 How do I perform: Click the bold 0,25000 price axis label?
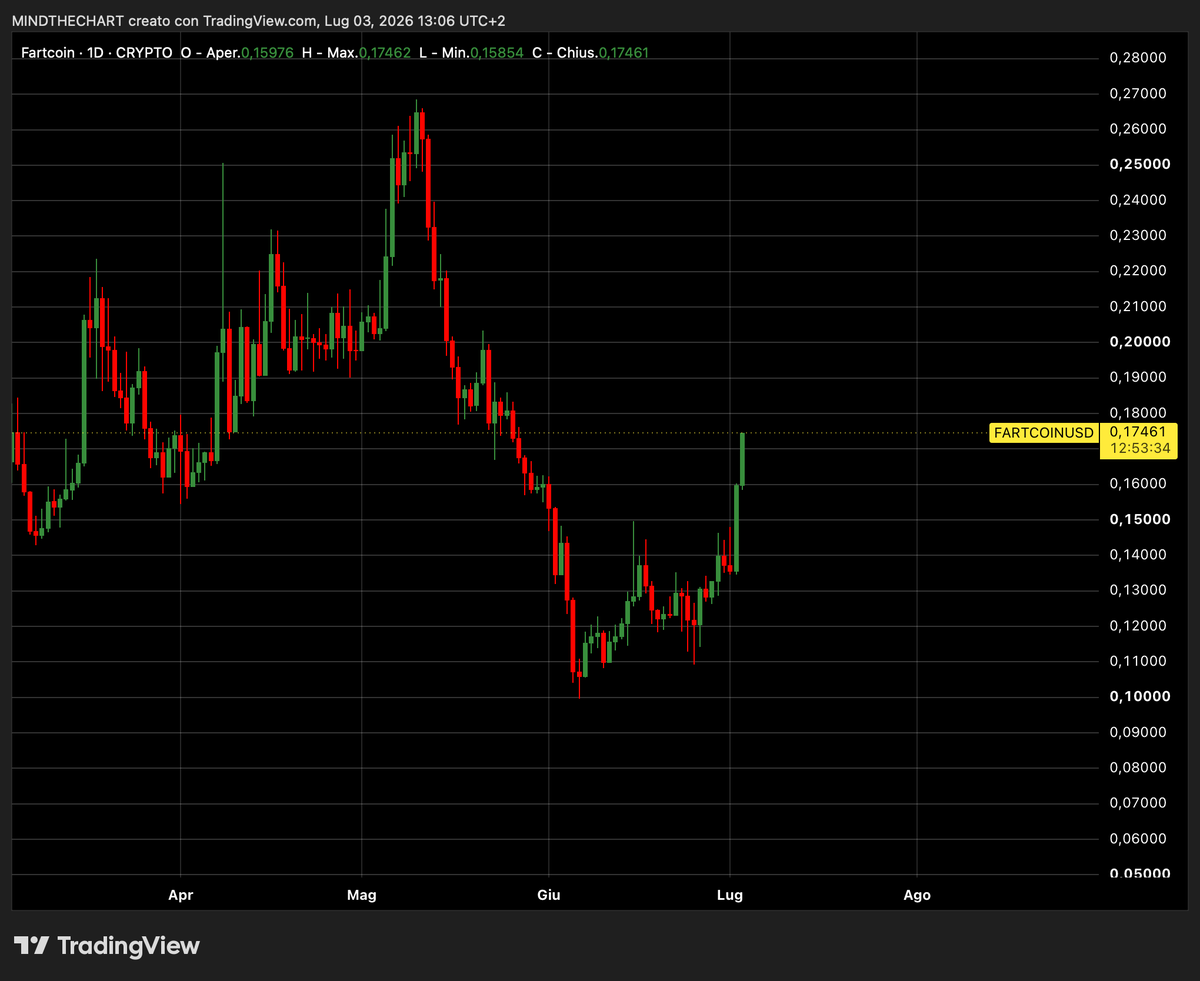[1138, 164]
